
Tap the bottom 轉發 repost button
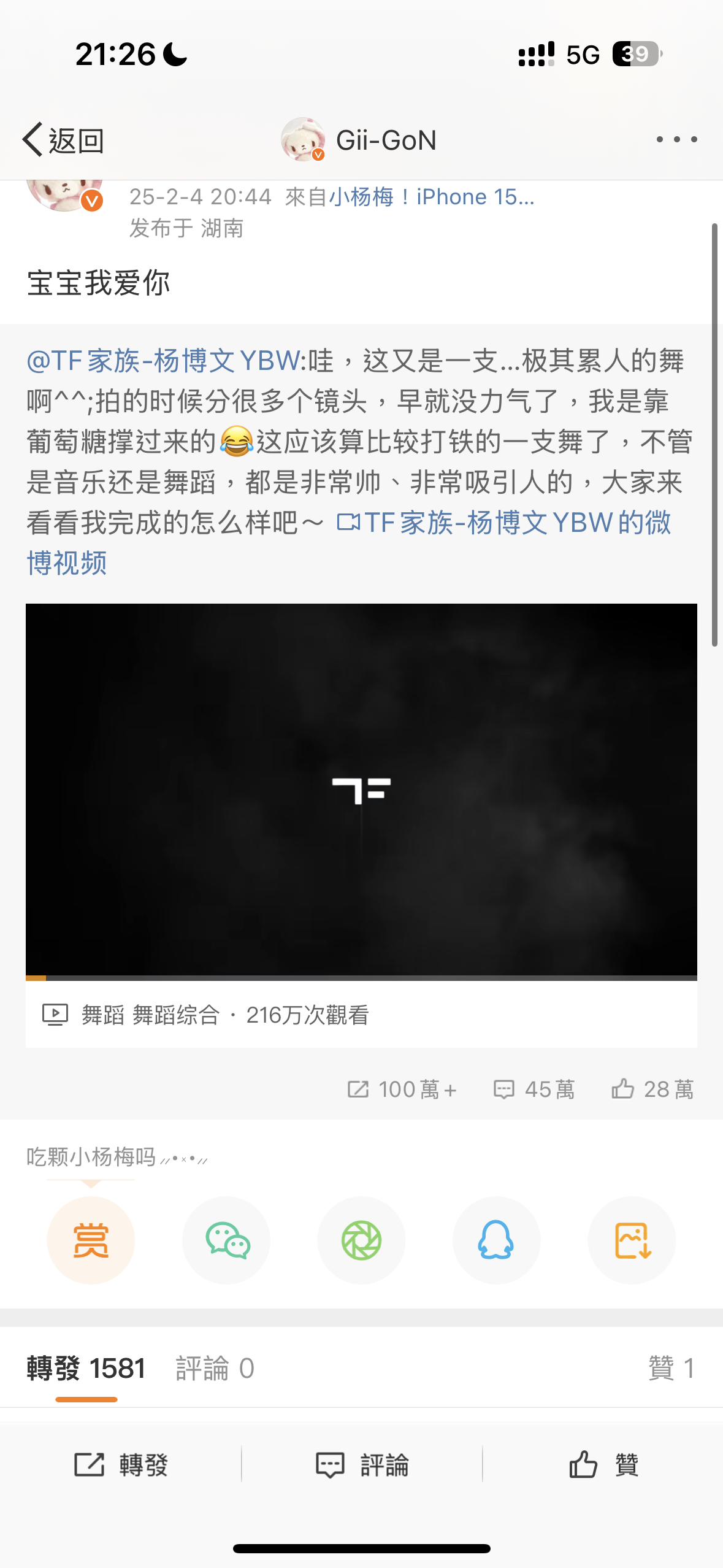121,1465
